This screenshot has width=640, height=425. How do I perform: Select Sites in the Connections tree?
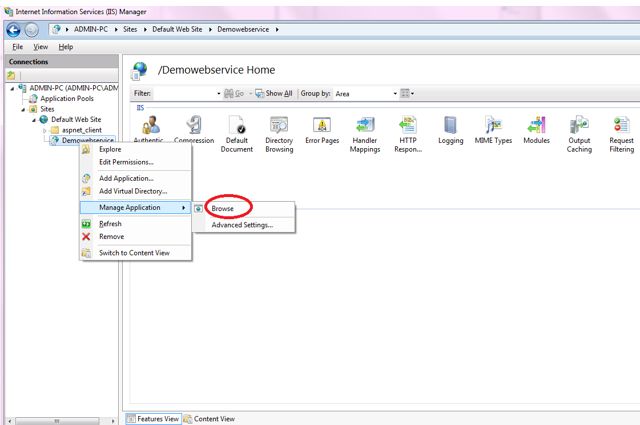tap(47, 109)
